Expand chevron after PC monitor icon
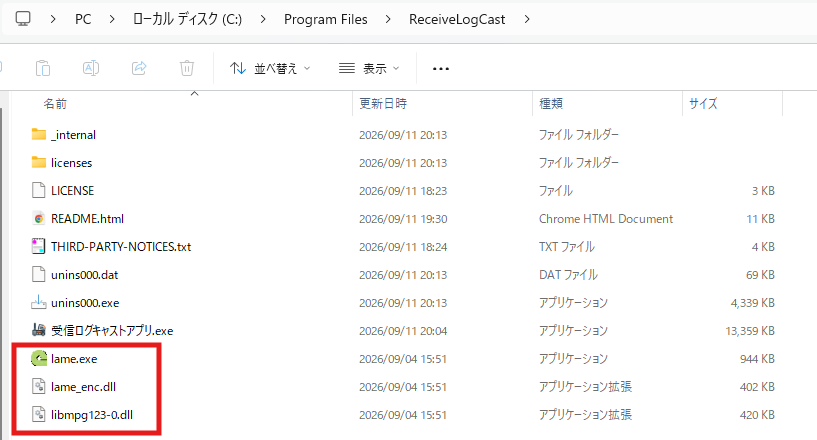This screenshot has width=817, height=440. tap(53, 19)
